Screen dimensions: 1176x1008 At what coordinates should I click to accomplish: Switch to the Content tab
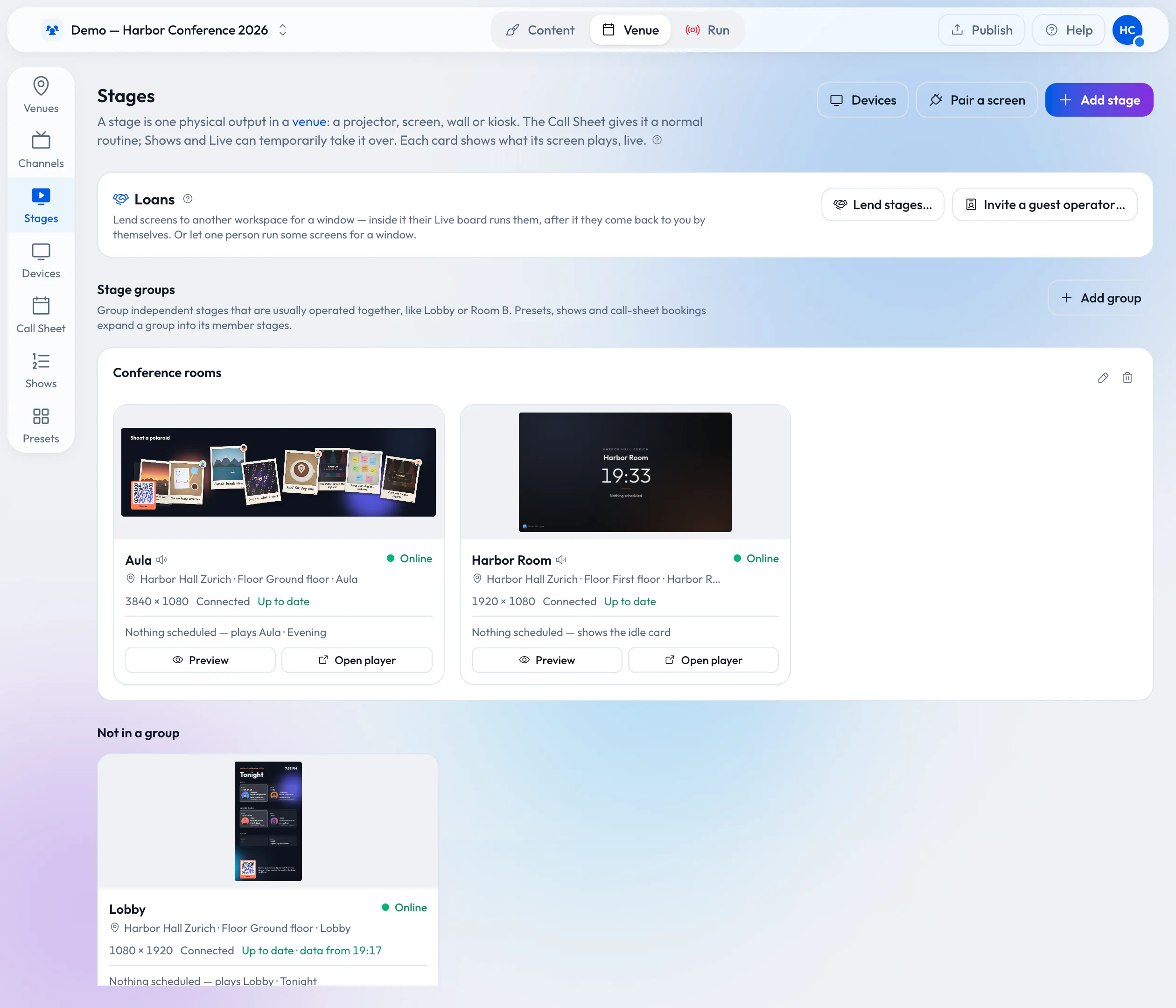tap(540, 30)
